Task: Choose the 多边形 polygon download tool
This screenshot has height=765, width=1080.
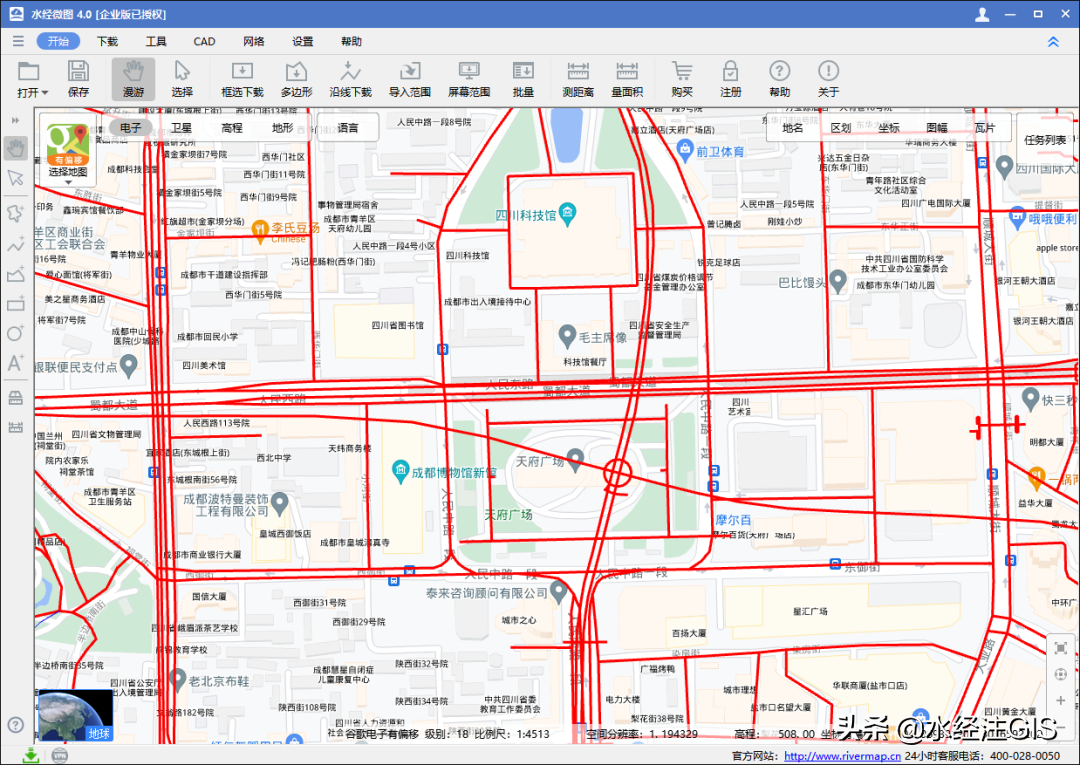Action: (x=296, y=78)
